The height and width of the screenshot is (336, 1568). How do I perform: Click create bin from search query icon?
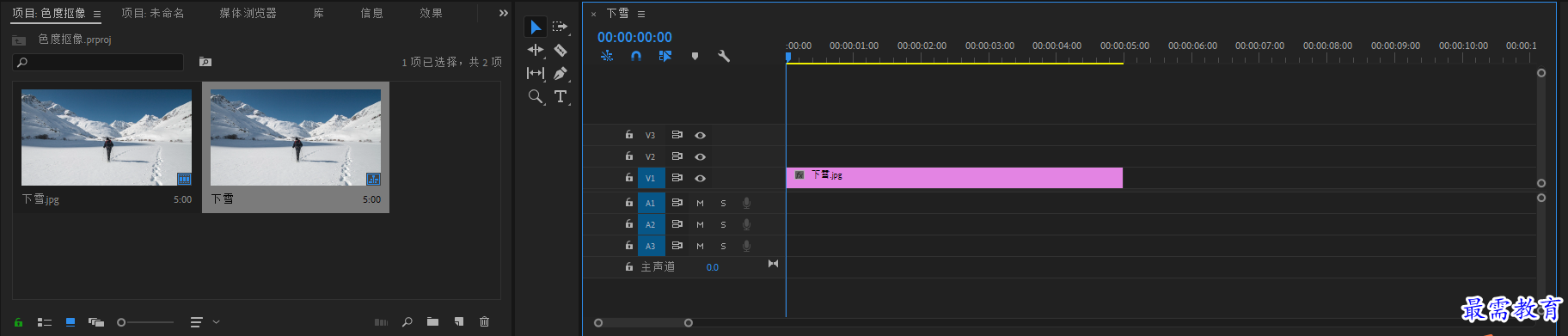[x=205, y=62]
